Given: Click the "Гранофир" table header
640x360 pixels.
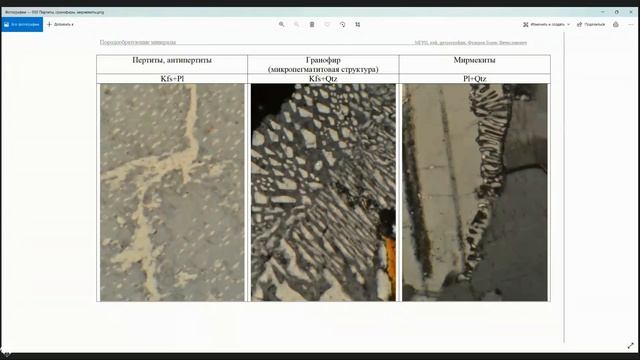Looking at the screenshot, I should point(323,60).
